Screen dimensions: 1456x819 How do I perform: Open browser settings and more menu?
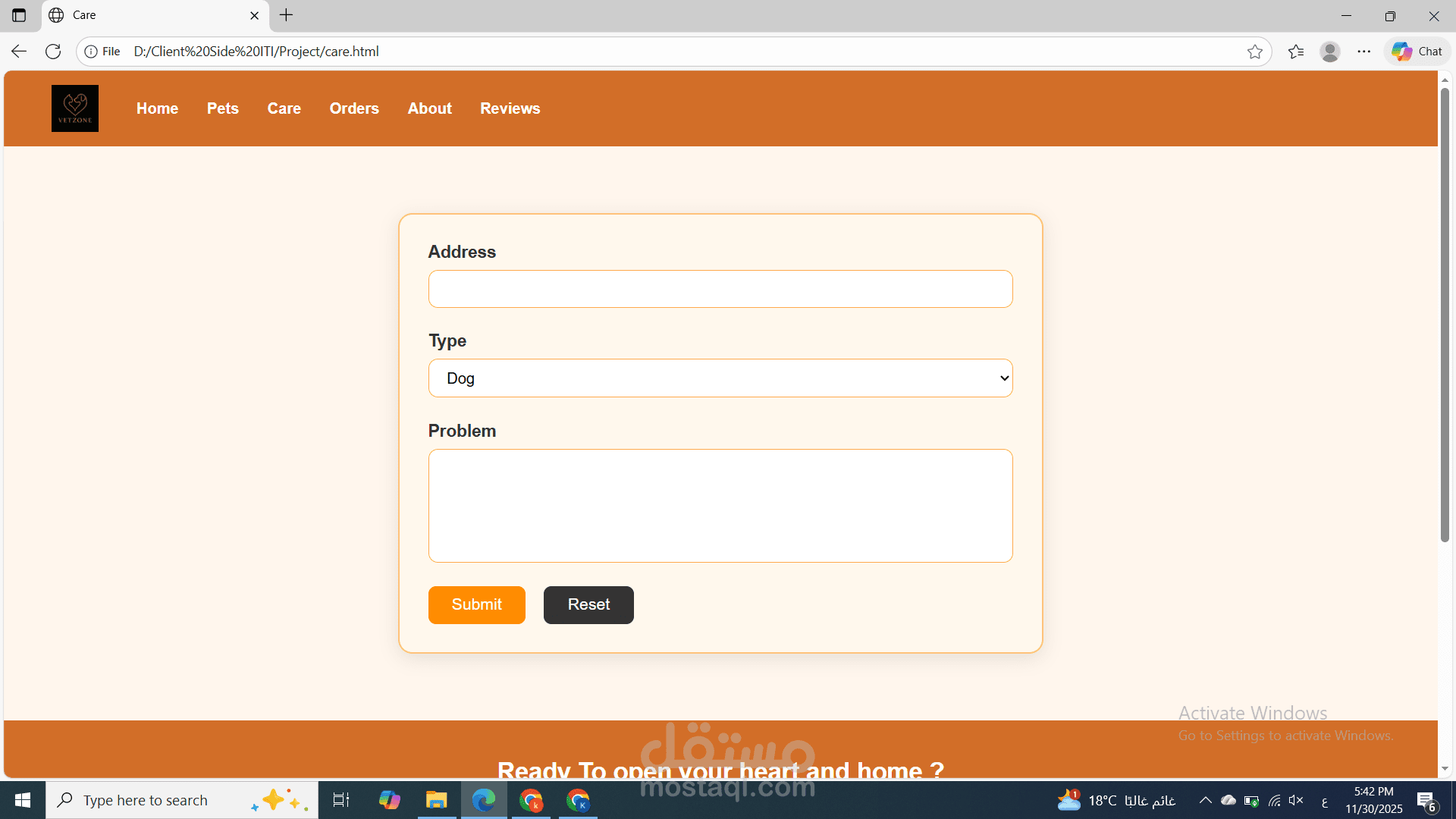click(x=1363, y=52)
